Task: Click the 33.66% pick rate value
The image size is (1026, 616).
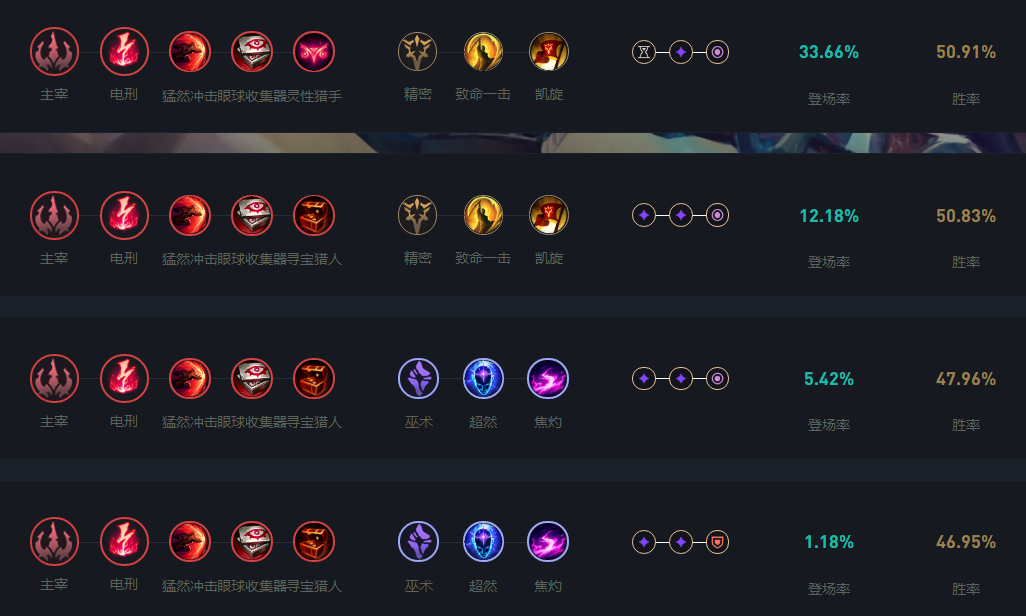Action: point(829,52)
